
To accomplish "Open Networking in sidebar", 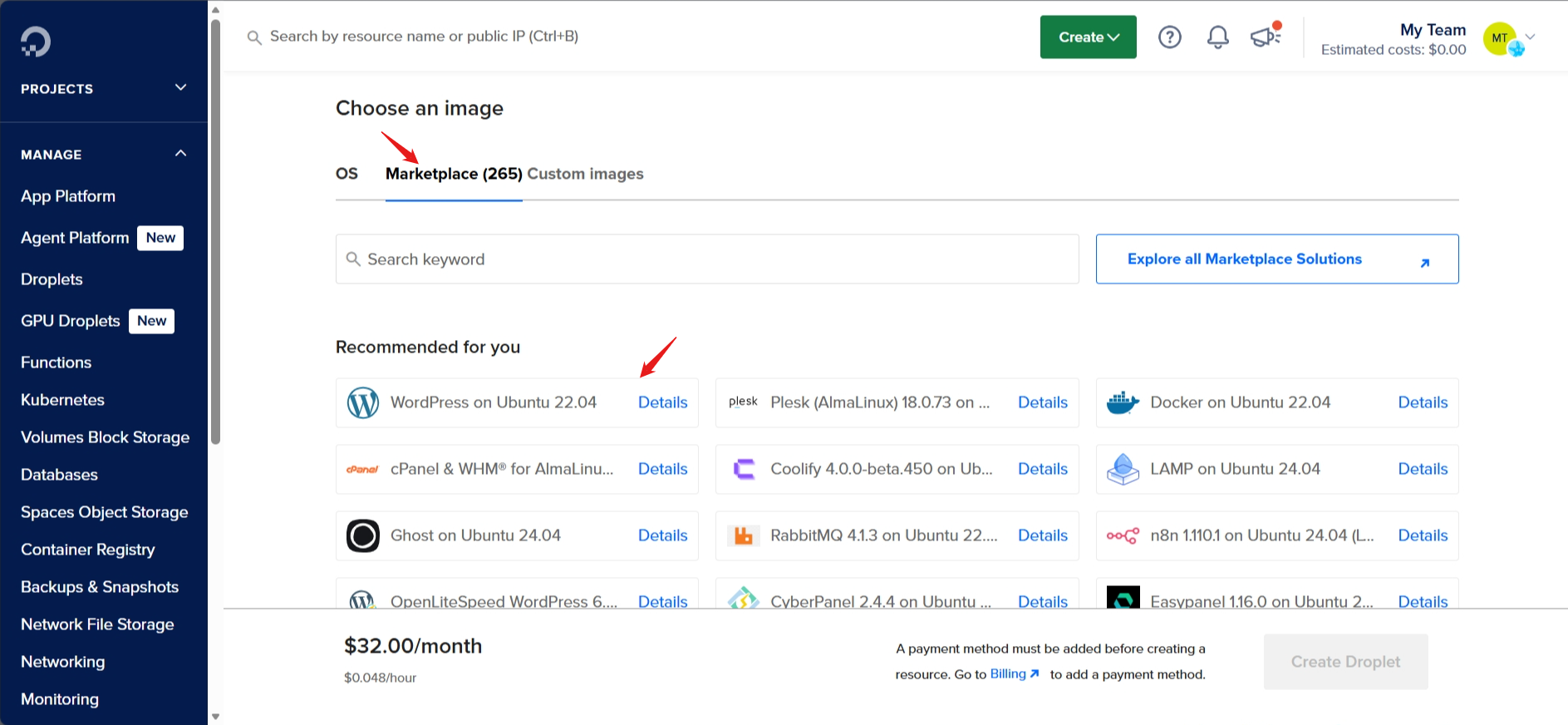I will click(x=62, y=662).
